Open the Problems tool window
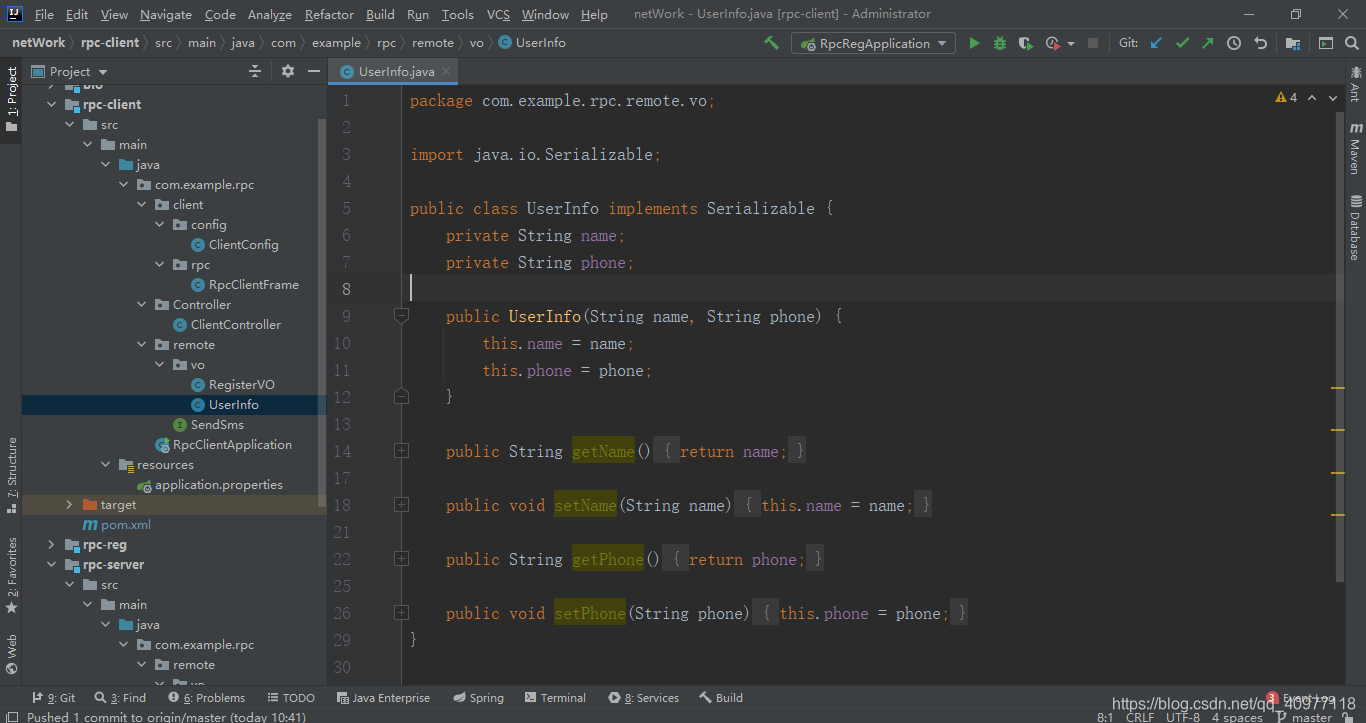The width and height of the screenshot is (1366, 723). [x=207, y=698]
